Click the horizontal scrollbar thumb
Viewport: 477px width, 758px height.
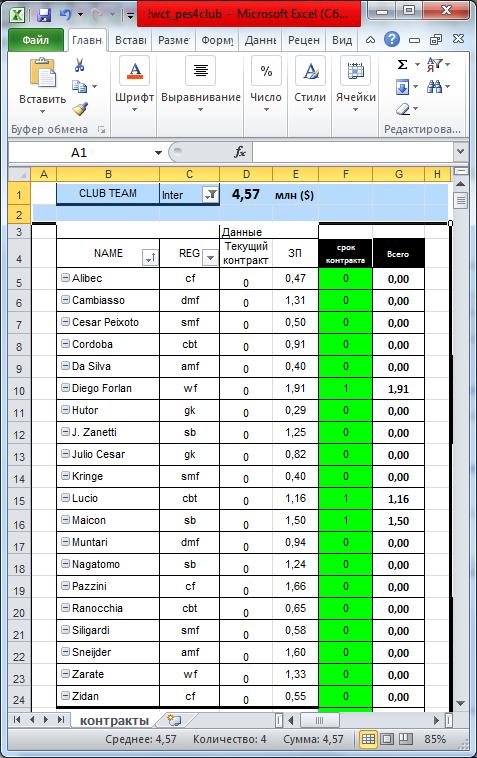pos(319,720)
